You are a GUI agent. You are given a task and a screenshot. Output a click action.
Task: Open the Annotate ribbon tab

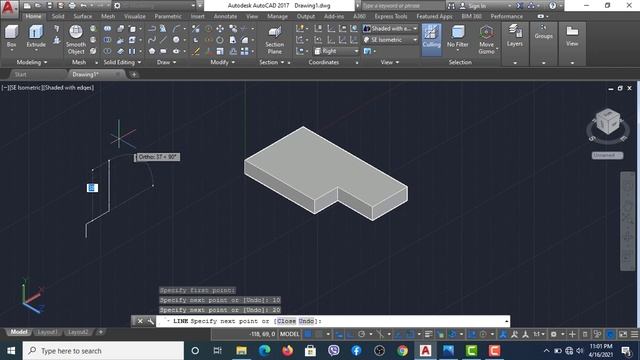click(x=225, y=16)
